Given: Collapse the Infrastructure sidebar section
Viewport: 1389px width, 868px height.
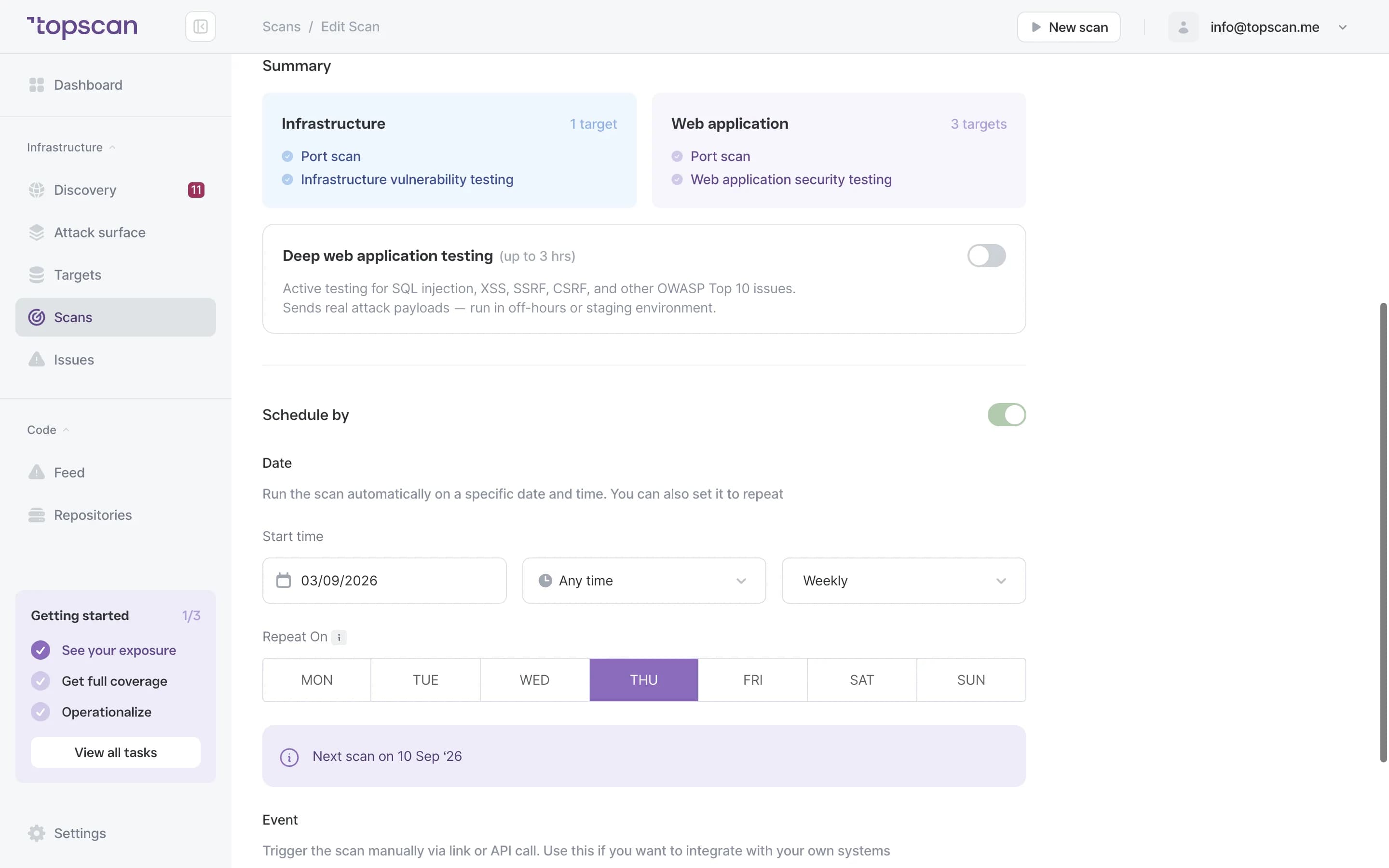Looking at the screenshot, I should pyautogui.click(x=71, y=148).
